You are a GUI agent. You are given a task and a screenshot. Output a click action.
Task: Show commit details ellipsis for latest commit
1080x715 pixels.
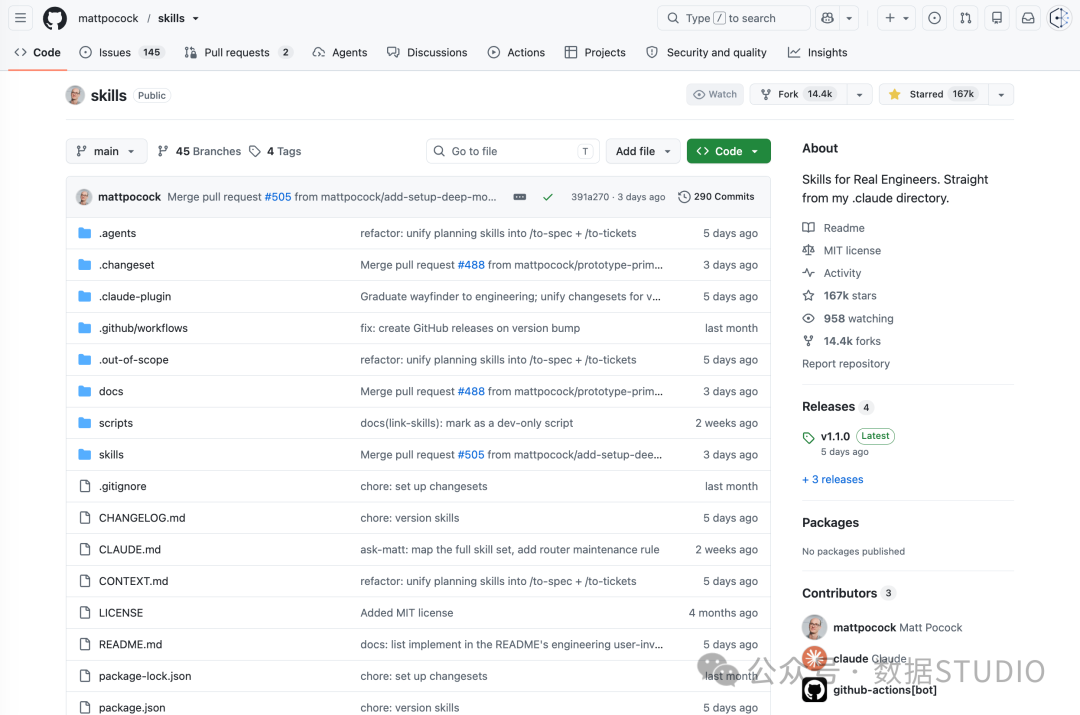coord(520,197)
